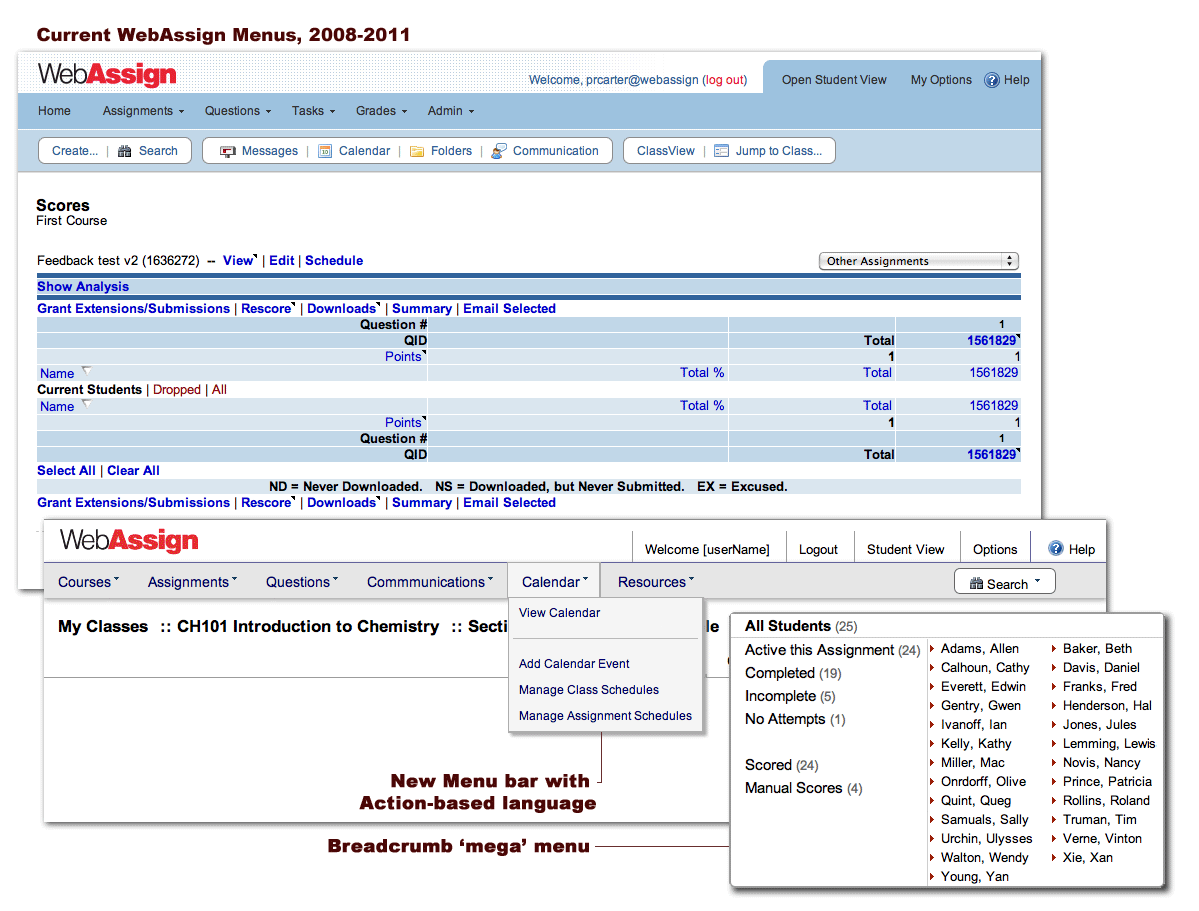Viewport: 1199px width, 911px height.
Task: Open Assignments in the new menu bar
Action: coord(193,582)
